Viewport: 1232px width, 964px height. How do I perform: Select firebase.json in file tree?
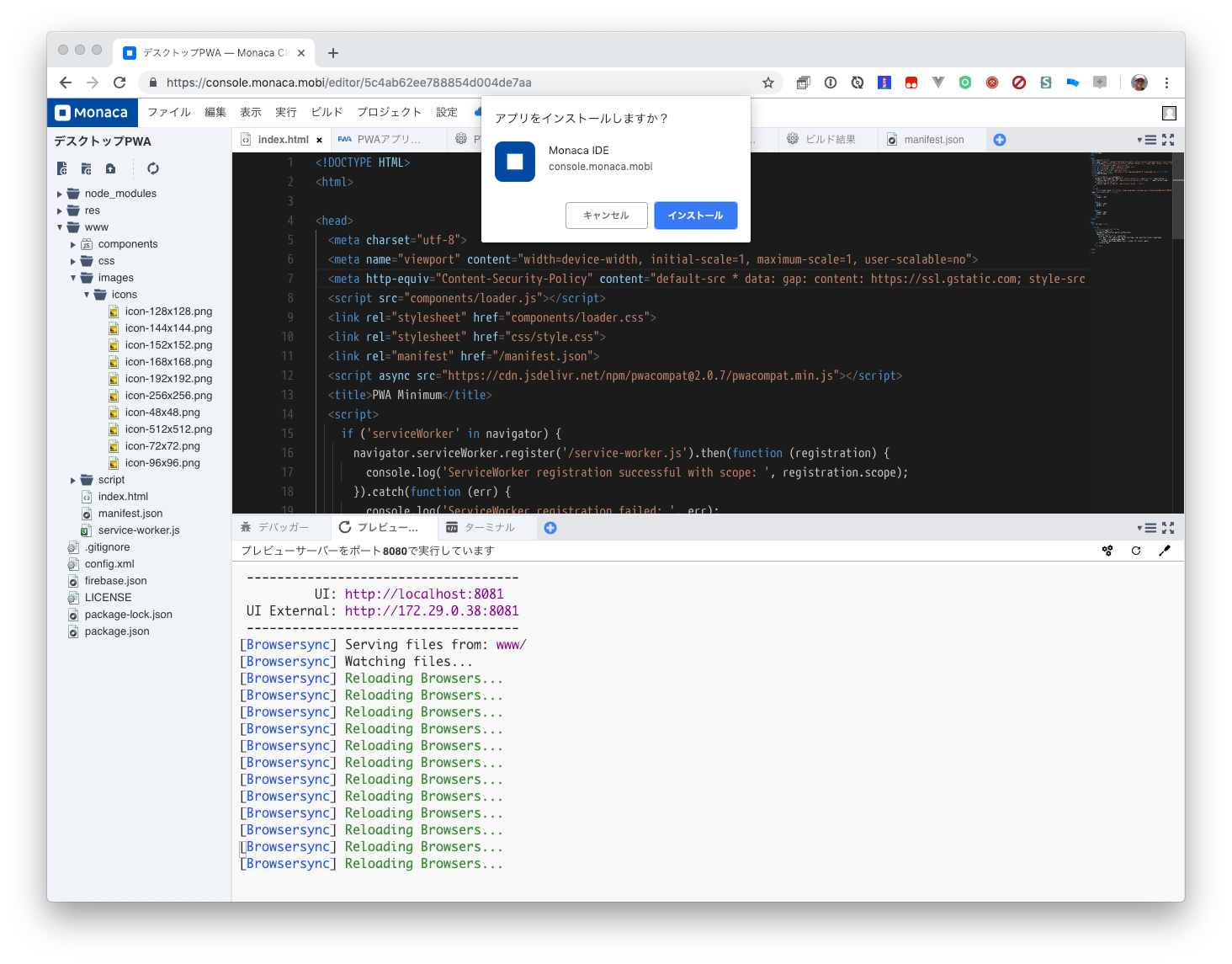click(115, 581)
